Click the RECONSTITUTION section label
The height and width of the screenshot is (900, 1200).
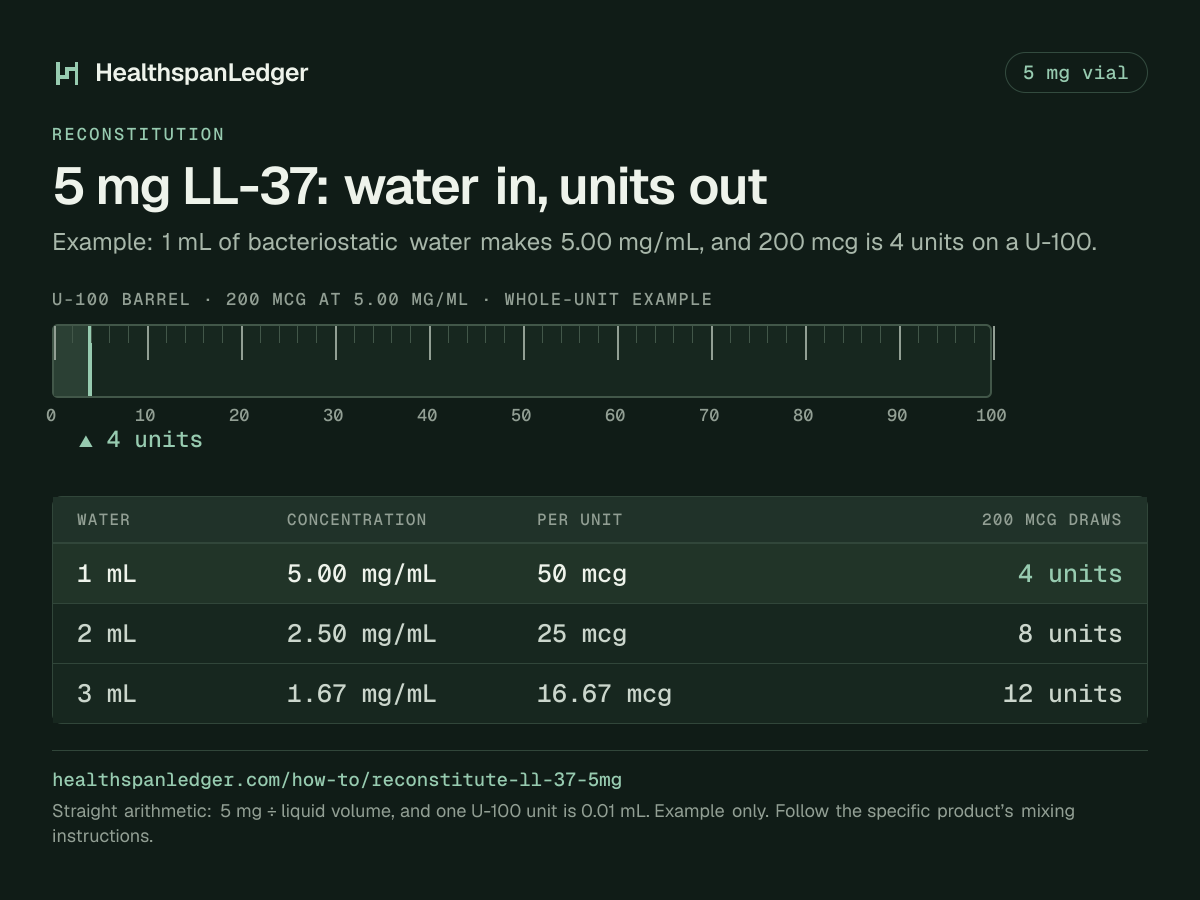click(x=138, y=134)
